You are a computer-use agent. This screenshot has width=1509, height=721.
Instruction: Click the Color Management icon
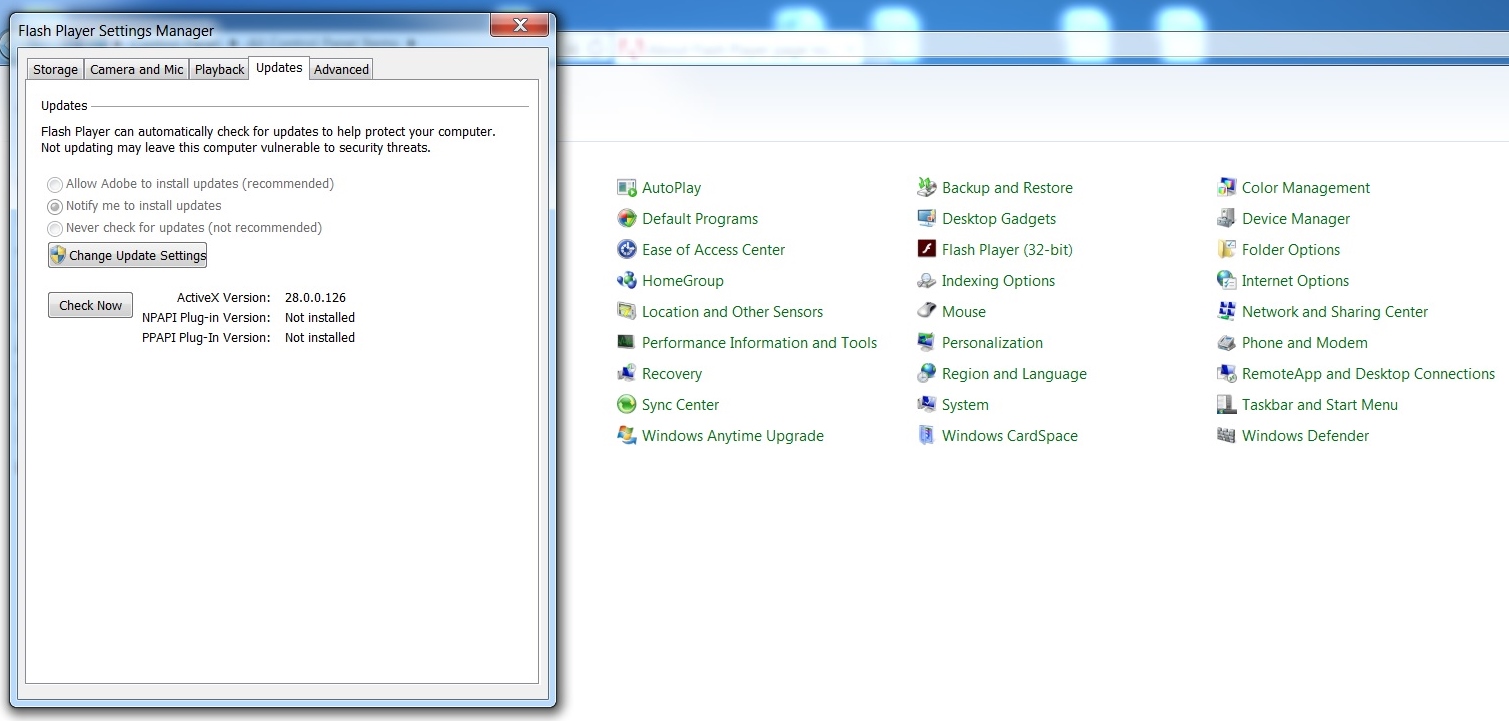(1227, 188)
